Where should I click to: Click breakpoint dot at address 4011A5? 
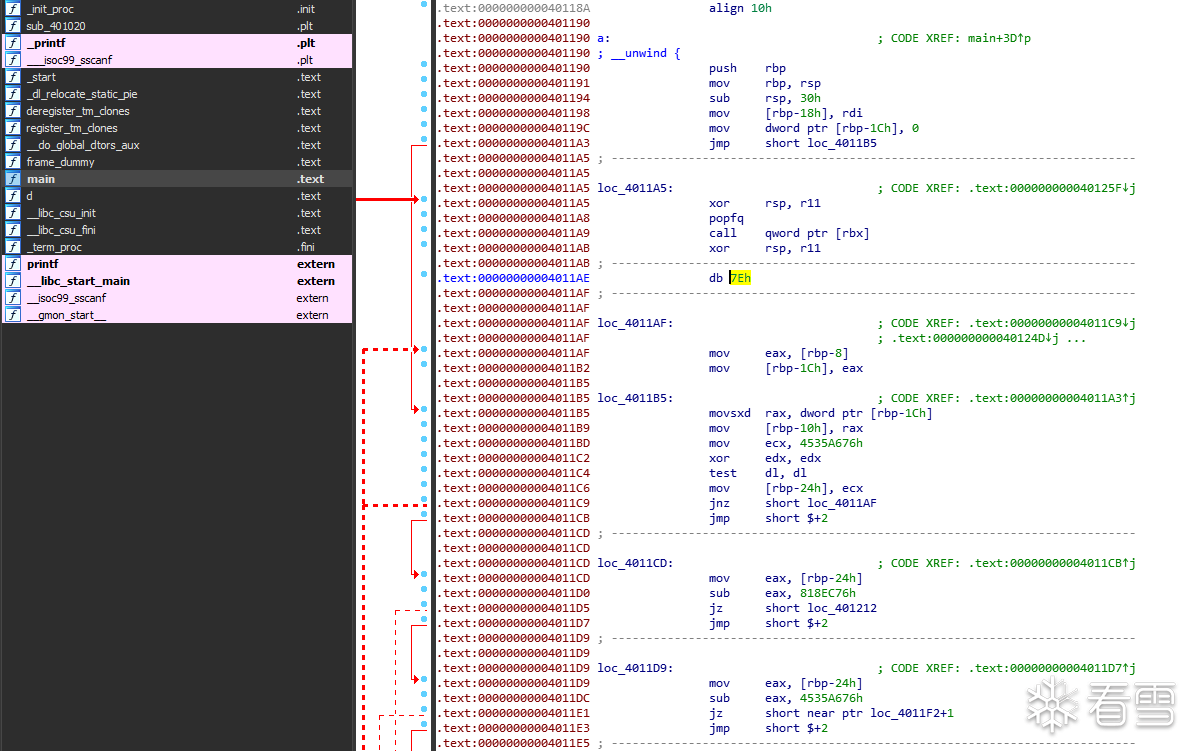click(x=424, y=199)
